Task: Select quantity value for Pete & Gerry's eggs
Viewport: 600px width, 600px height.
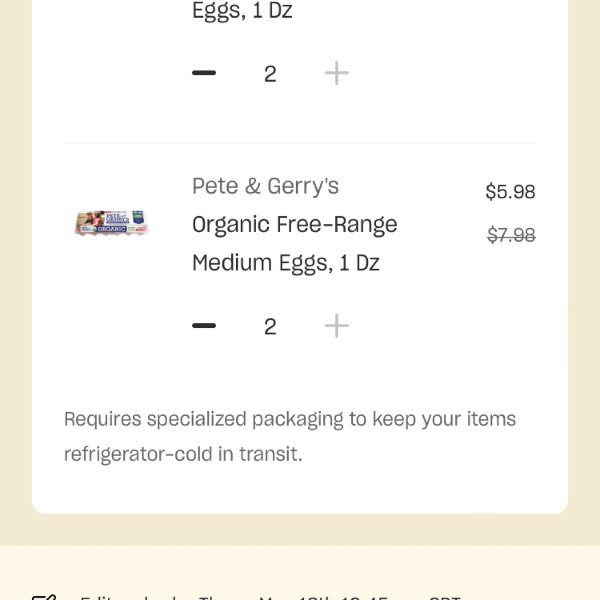Action: [270, 326]
